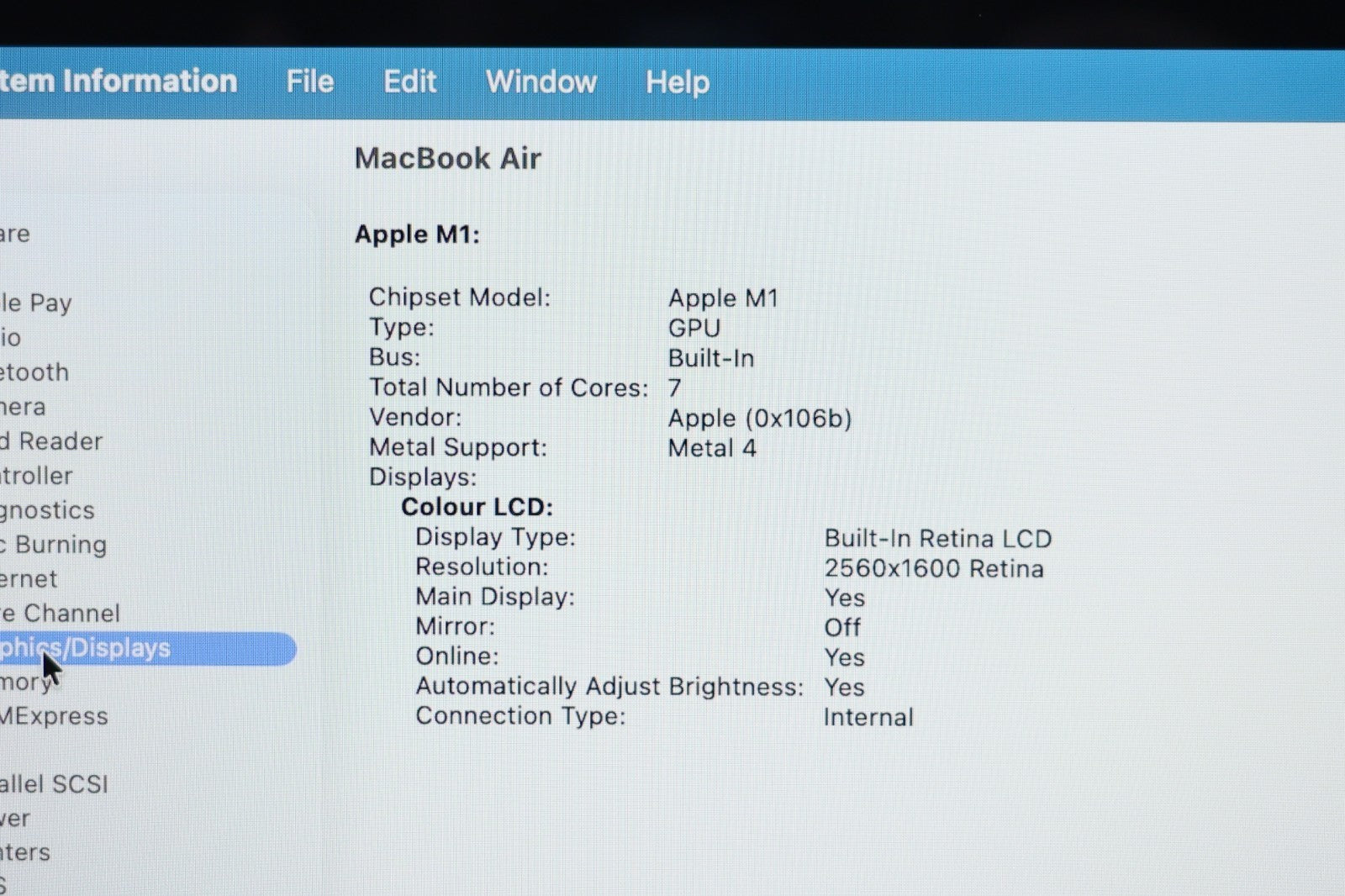
Task: Select Apple Pay in the sidebar
Action: [36, 303]
